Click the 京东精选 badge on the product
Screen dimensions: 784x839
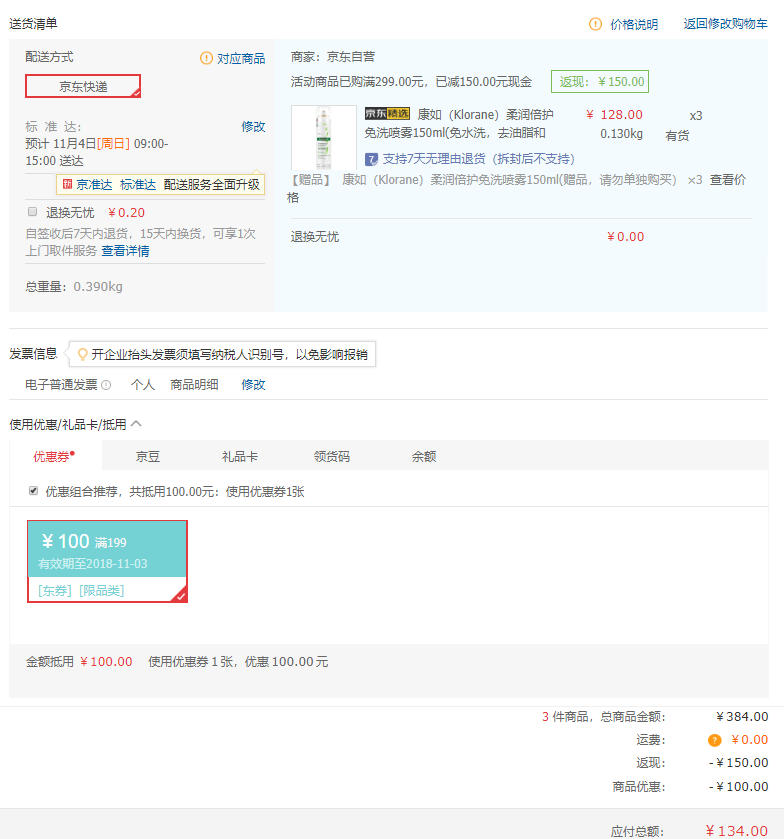click(x=387, y=113)
